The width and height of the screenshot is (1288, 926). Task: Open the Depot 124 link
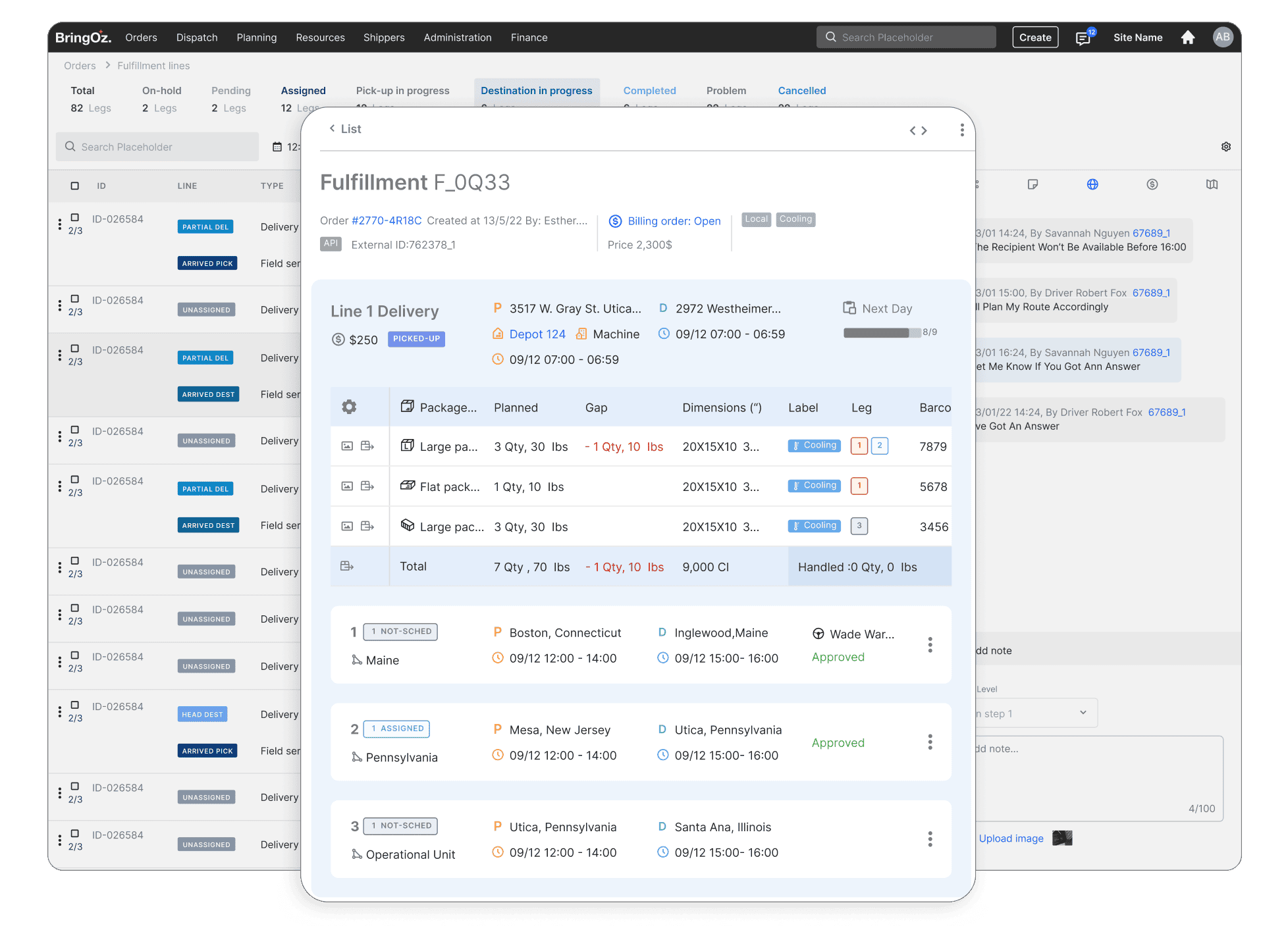pos(537,334)
